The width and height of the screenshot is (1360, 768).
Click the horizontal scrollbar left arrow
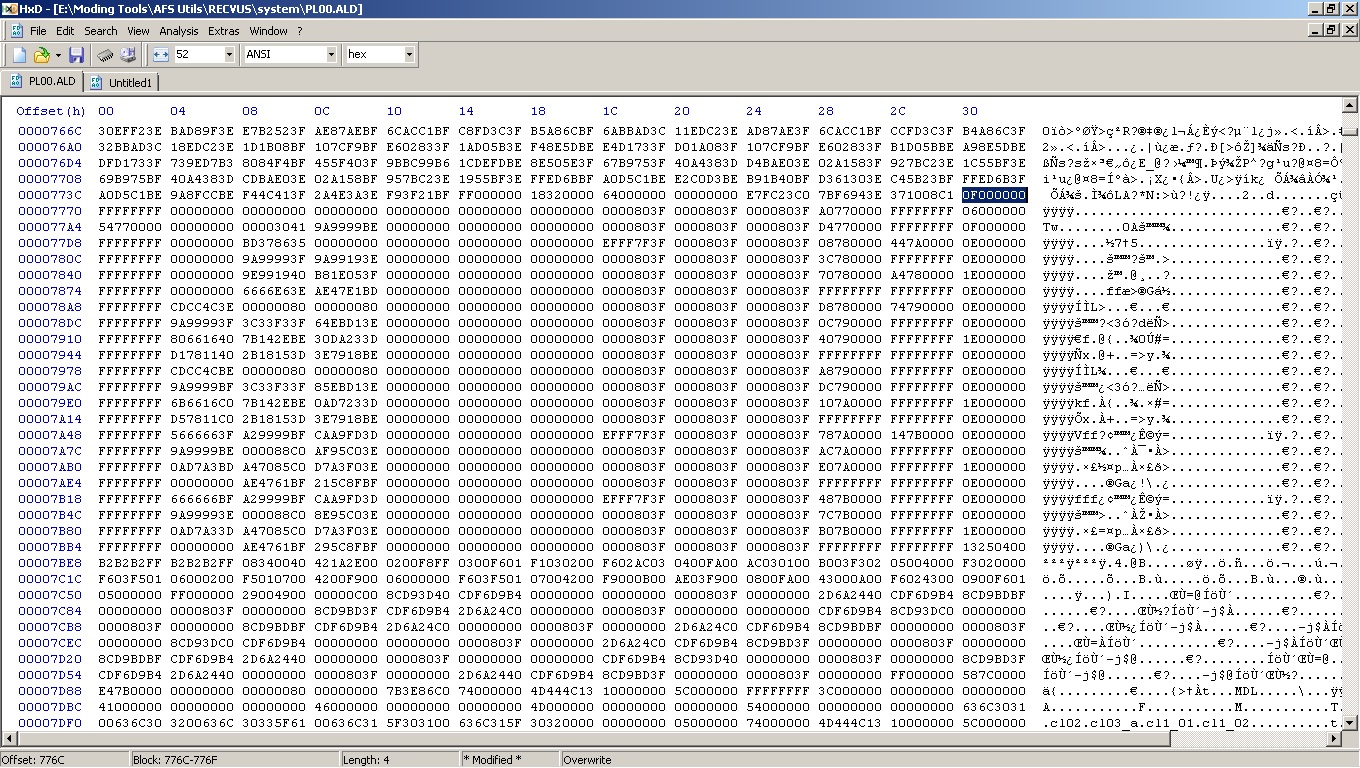[x=10, y=740]
